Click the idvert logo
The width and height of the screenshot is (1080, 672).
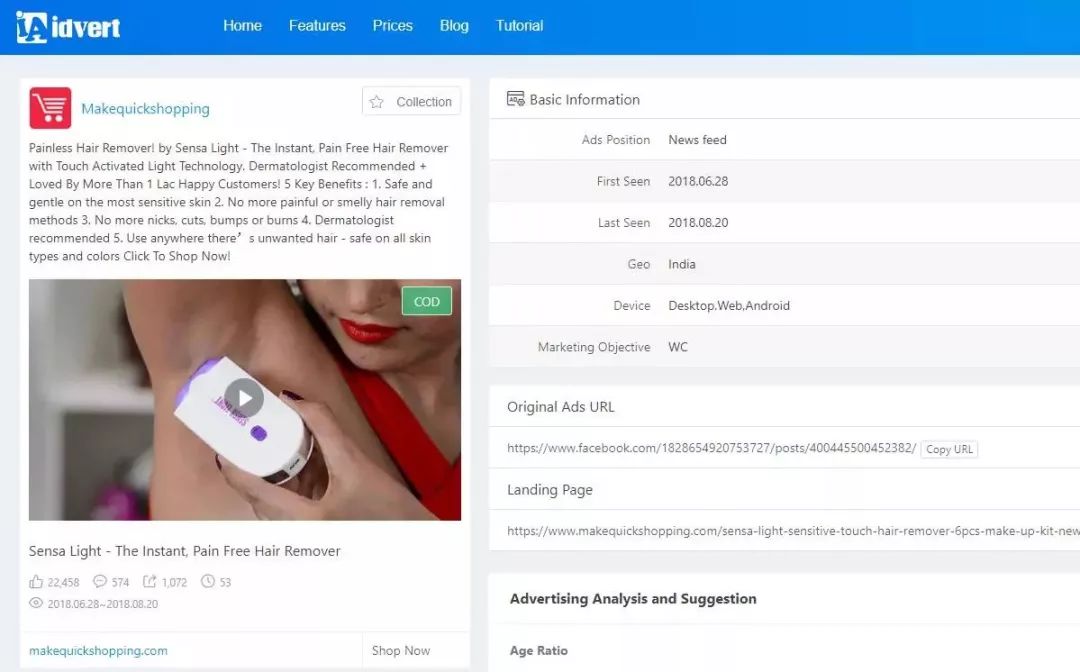coord(68,27)
